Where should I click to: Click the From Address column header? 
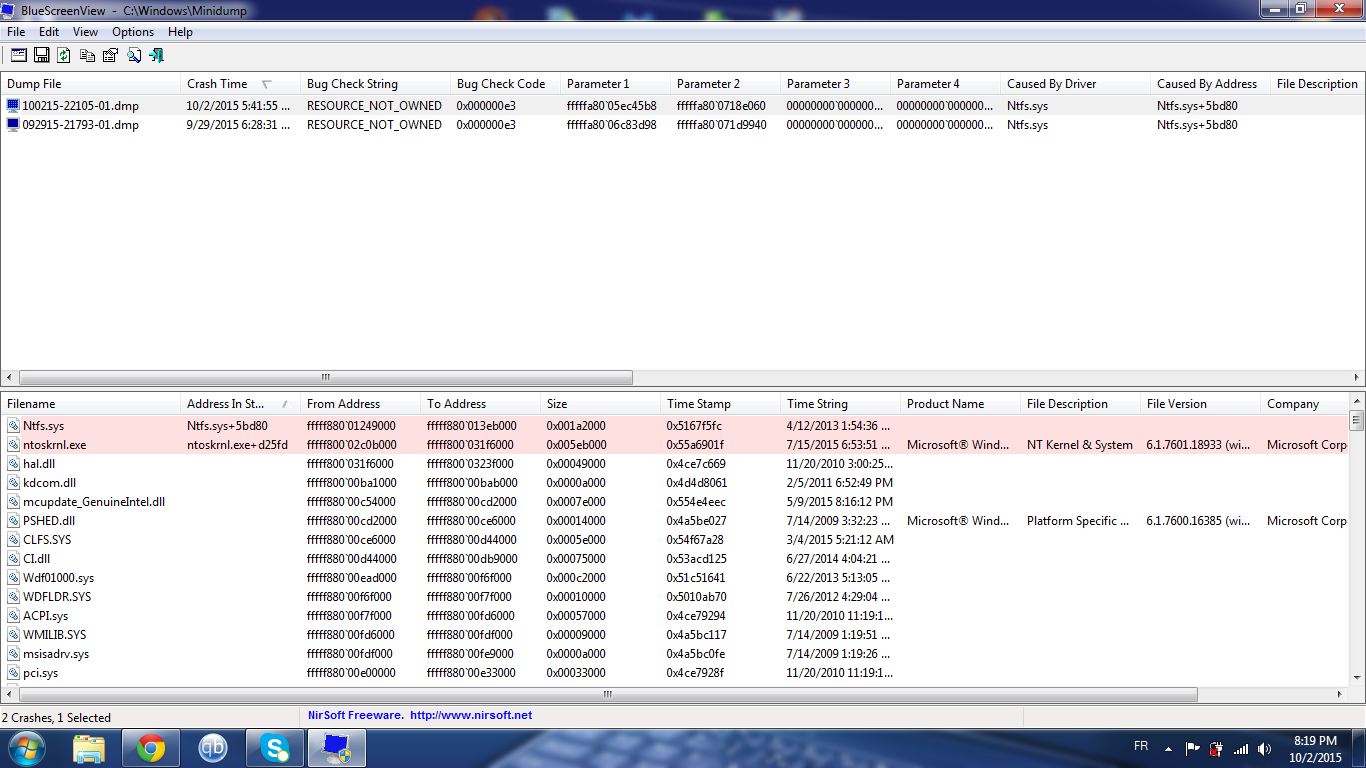click(x=360, y=404)
